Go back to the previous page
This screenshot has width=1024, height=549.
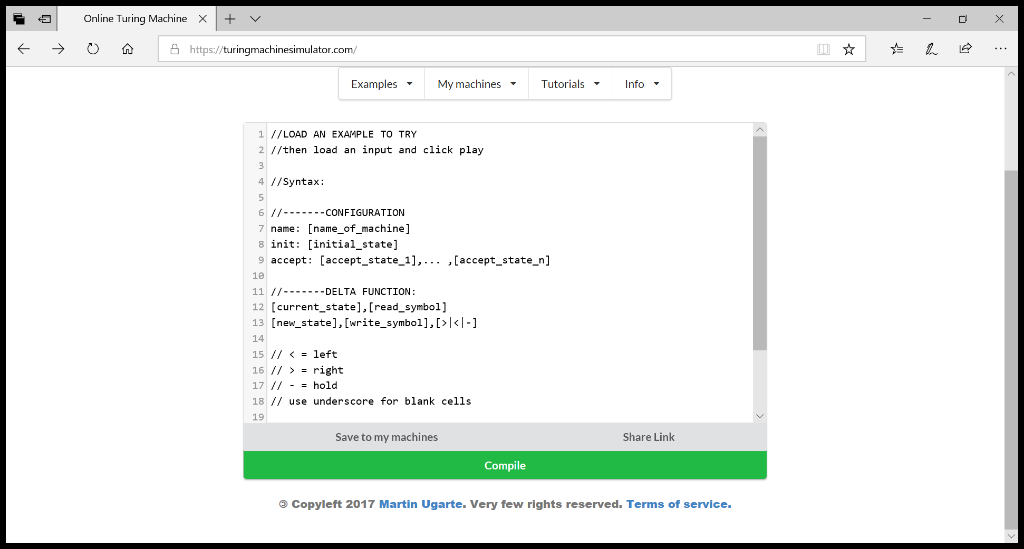(x=24, y=49)
